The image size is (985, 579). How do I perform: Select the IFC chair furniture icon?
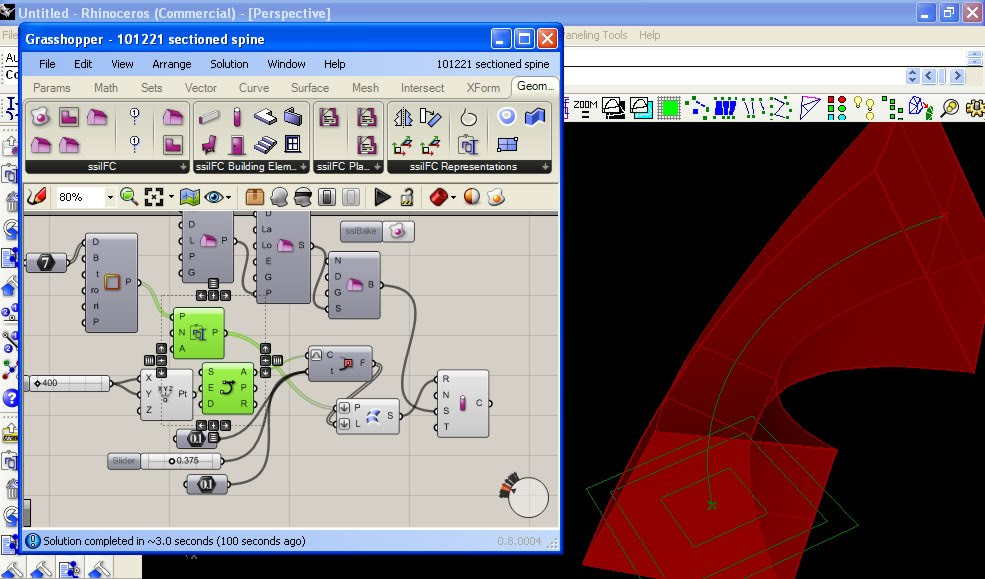pos(209,144)
